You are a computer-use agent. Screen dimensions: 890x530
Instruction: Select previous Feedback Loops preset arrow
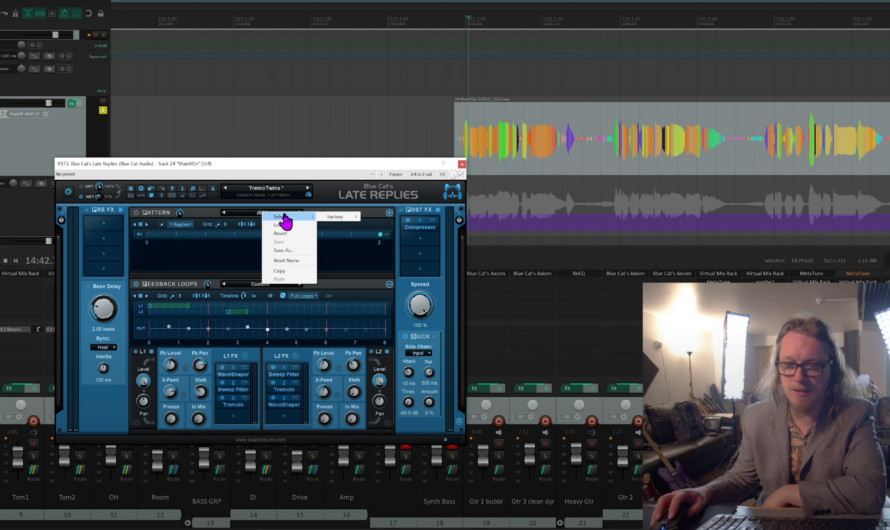pos(224,284)
